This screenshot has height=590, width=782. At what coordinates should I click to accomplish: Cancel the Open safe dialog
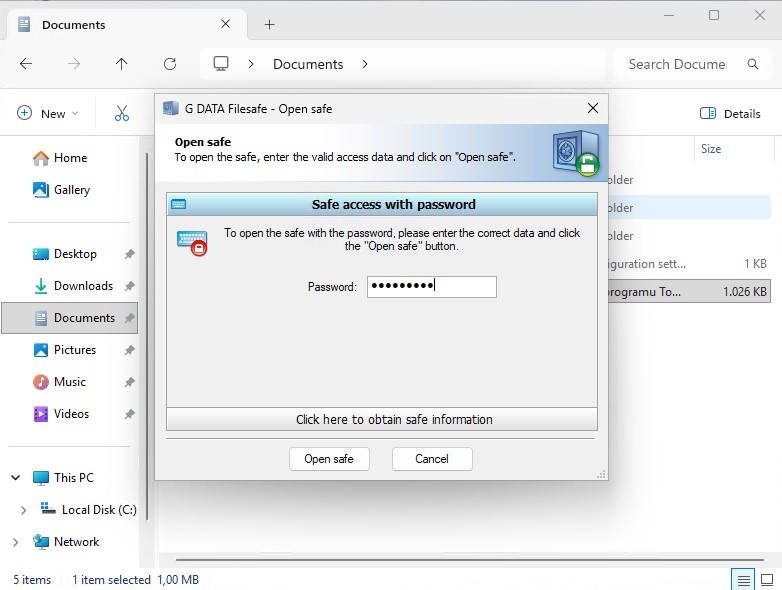tap(432, 458)
